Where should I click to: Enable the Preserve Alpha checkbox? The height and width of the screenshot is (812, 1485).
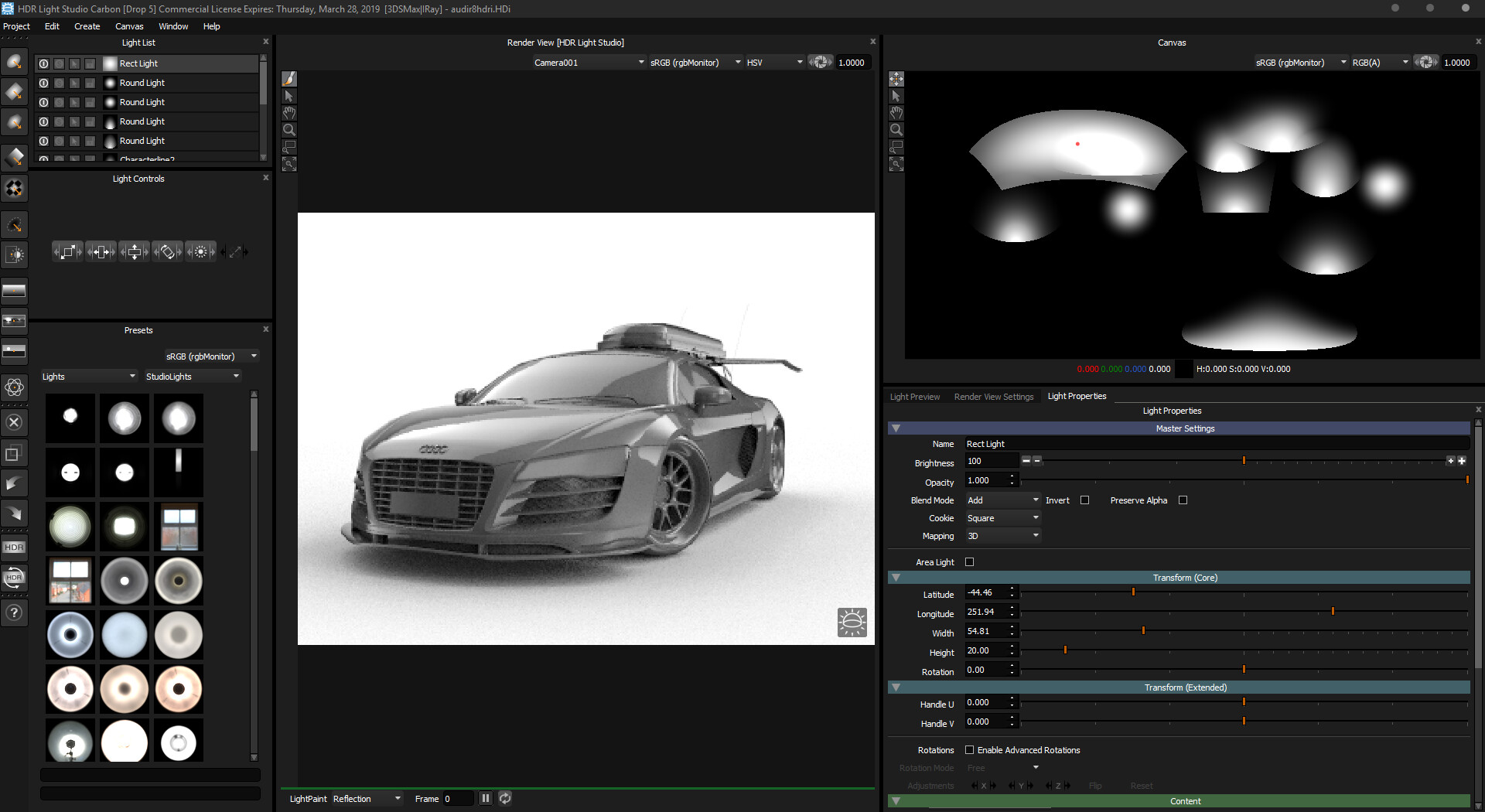1183,500
